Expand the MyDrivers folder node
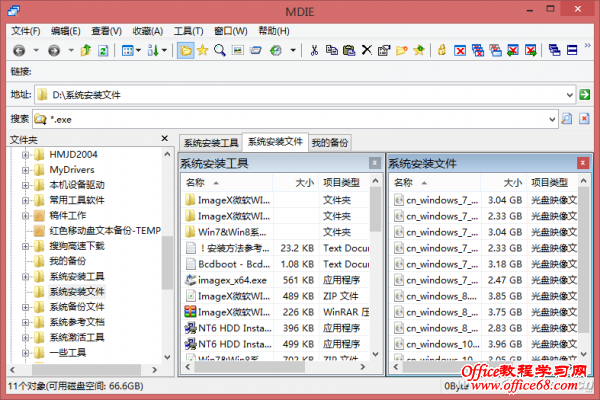Viewport: 600px width, 400px height. pyautogui.click(x=25, y=170)
